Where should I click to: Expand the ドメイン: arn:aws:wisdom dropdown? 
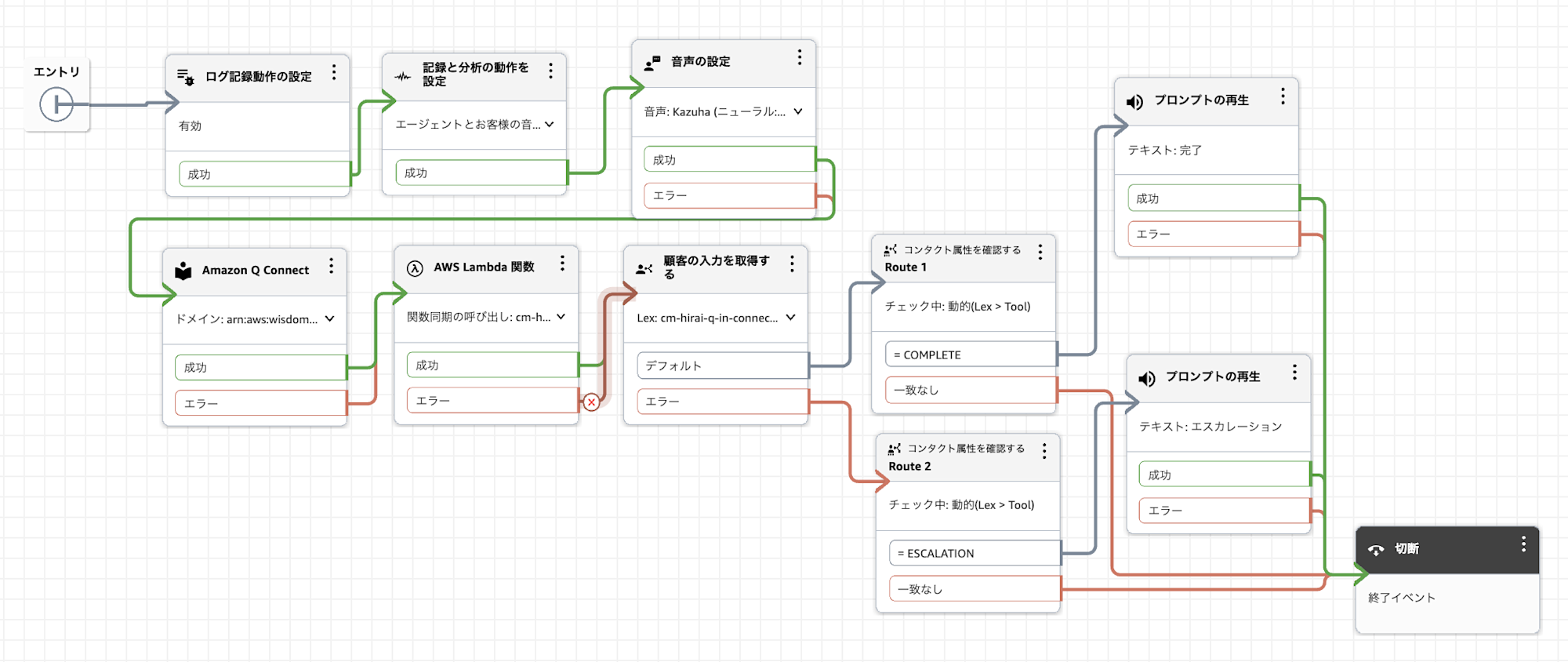pos(330,318)
